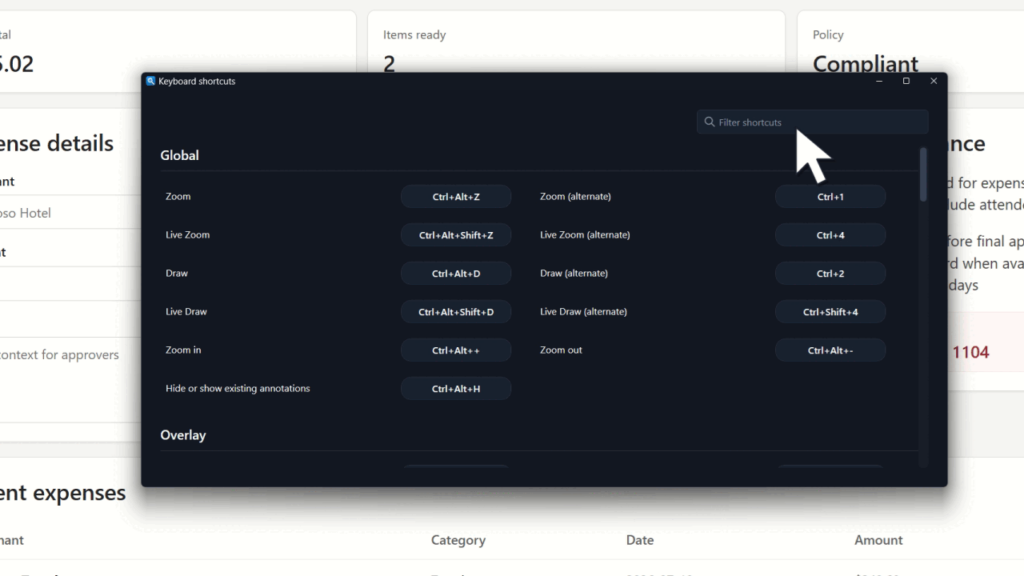
Task: Click the Keyboard shortcuts title text
Action: click(197, 81)
